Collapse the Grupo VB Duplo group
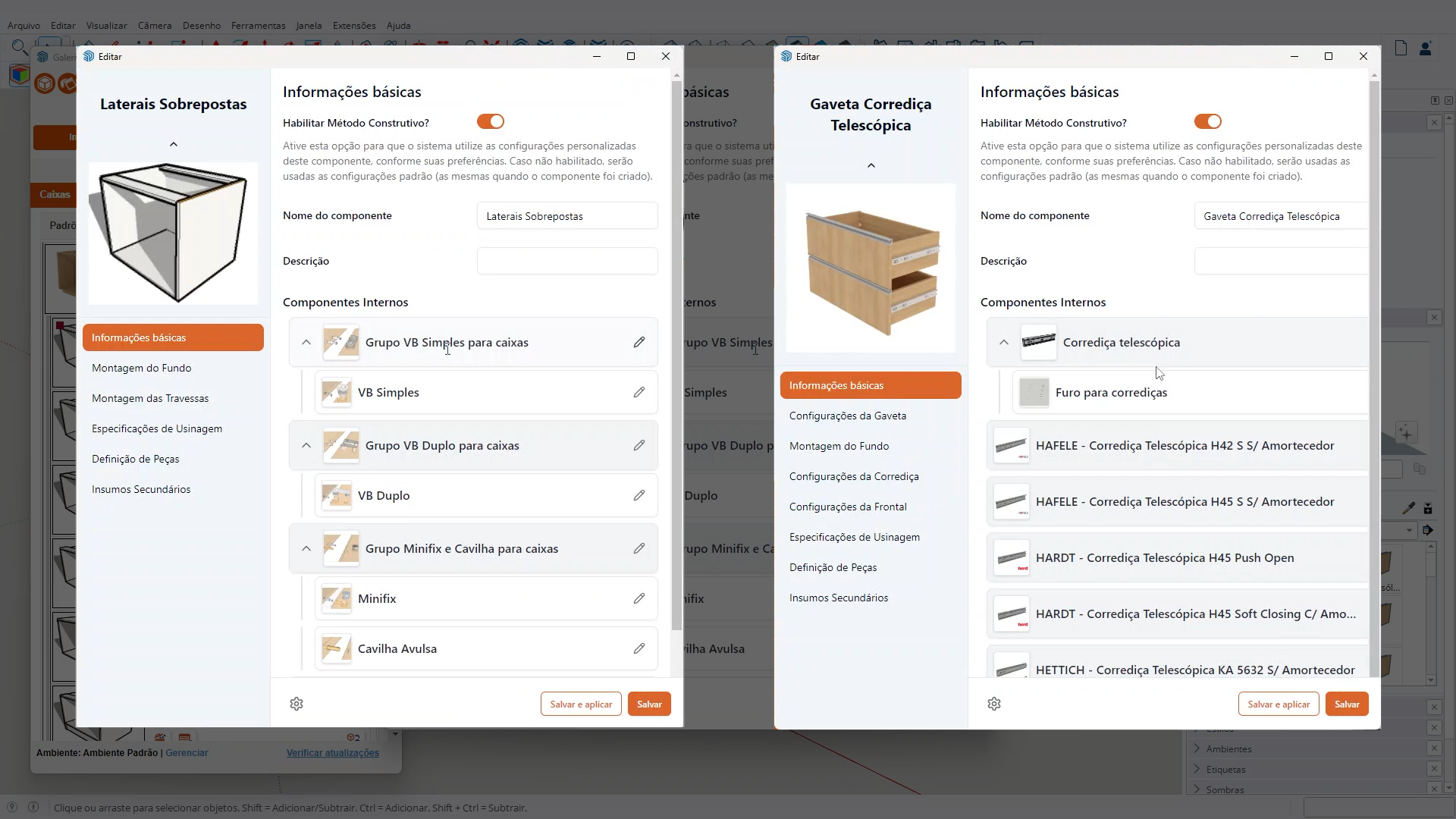Image resolution: width=1456 pixels, height=819 pixels. [x=306, y=445]
